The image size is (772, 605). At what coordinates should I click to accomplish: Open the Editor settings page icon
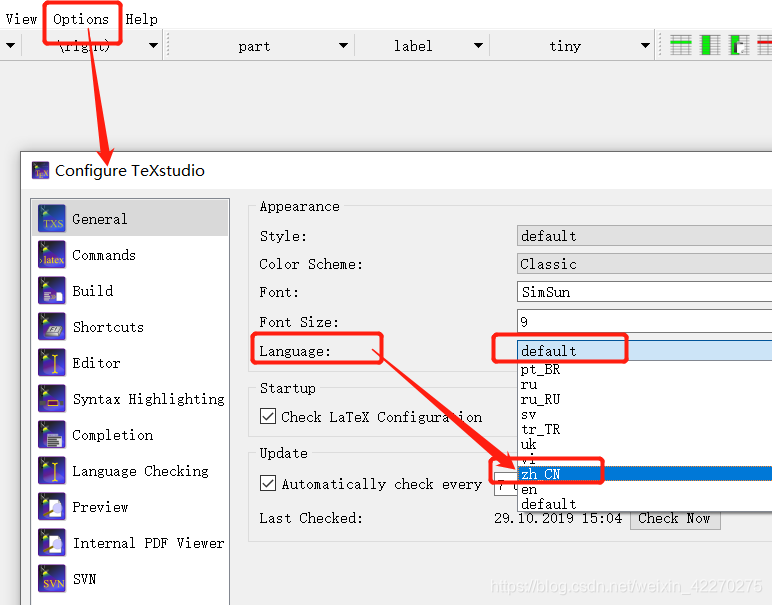(x=52, y=362)
